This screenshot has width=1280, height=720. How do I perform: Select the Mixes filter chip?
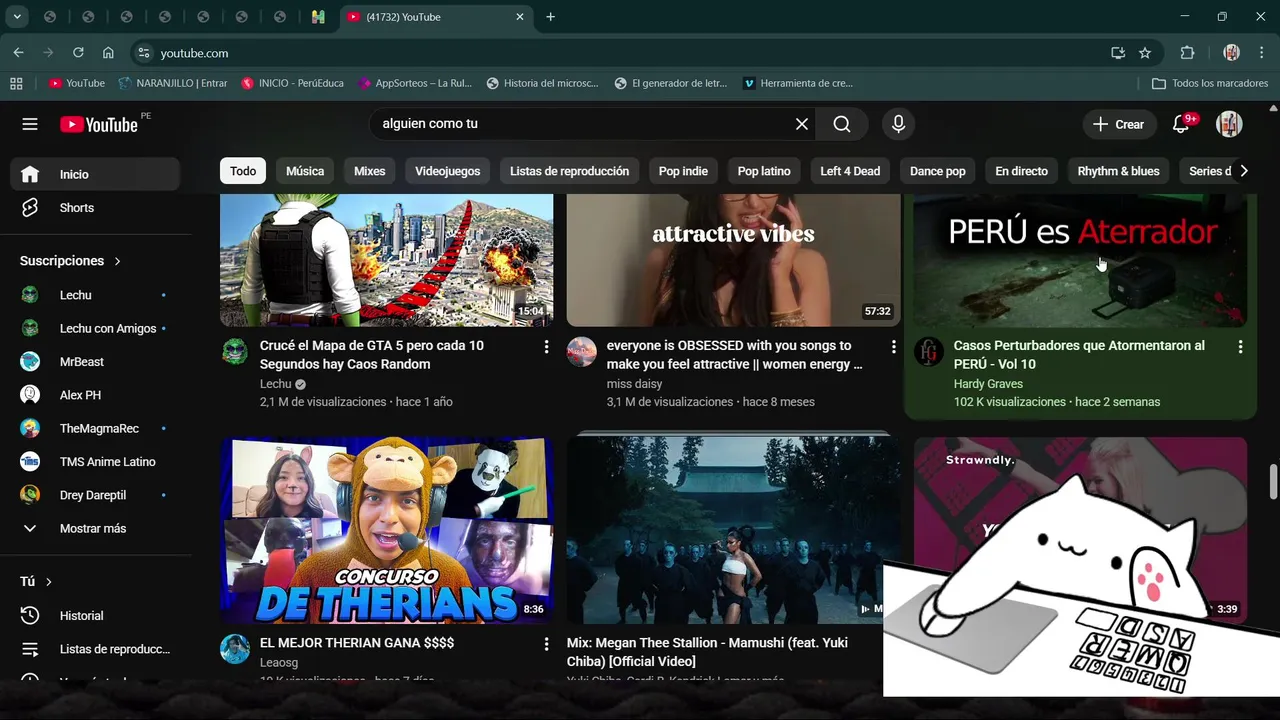(x=369, y=171)
